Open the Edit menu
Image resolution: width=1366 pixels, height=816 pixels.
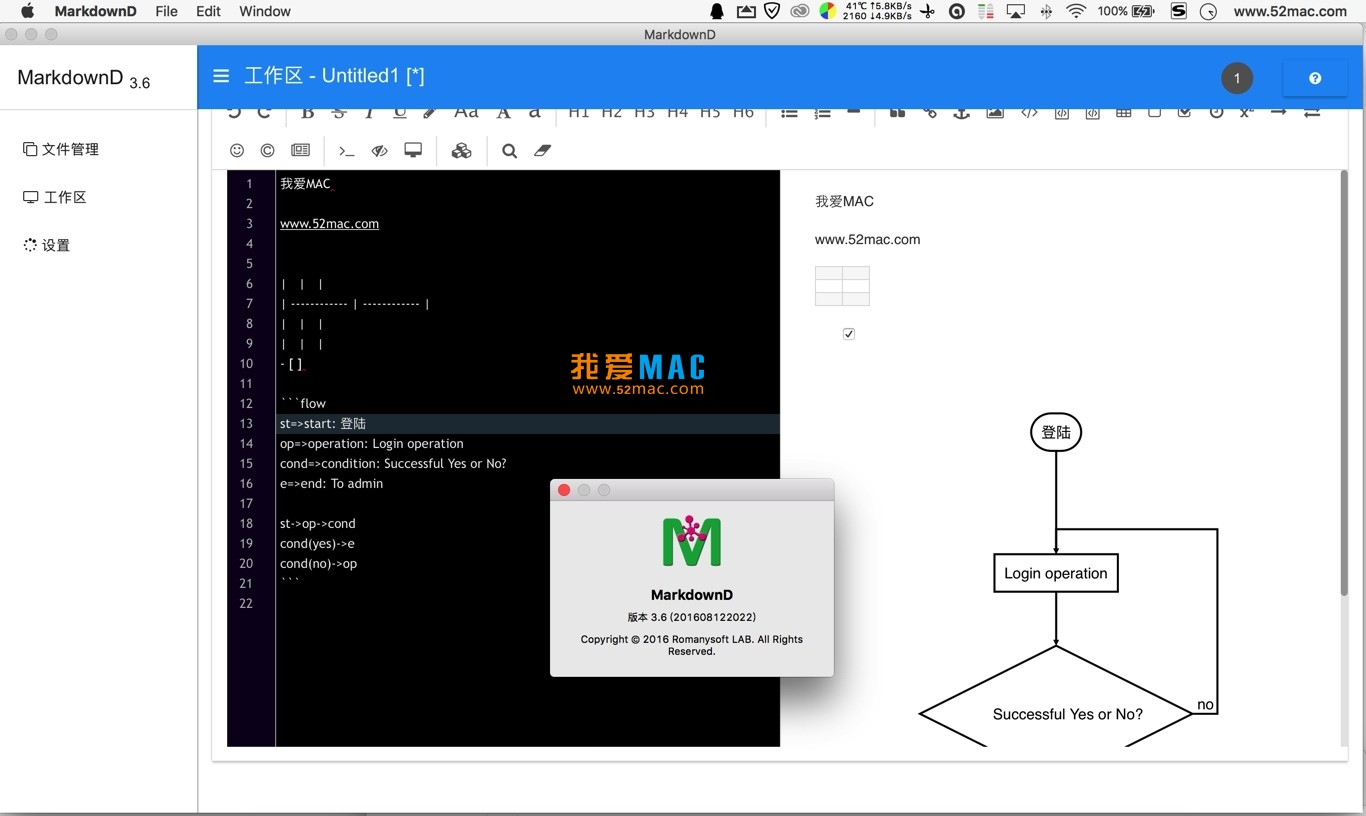(208, 11)
